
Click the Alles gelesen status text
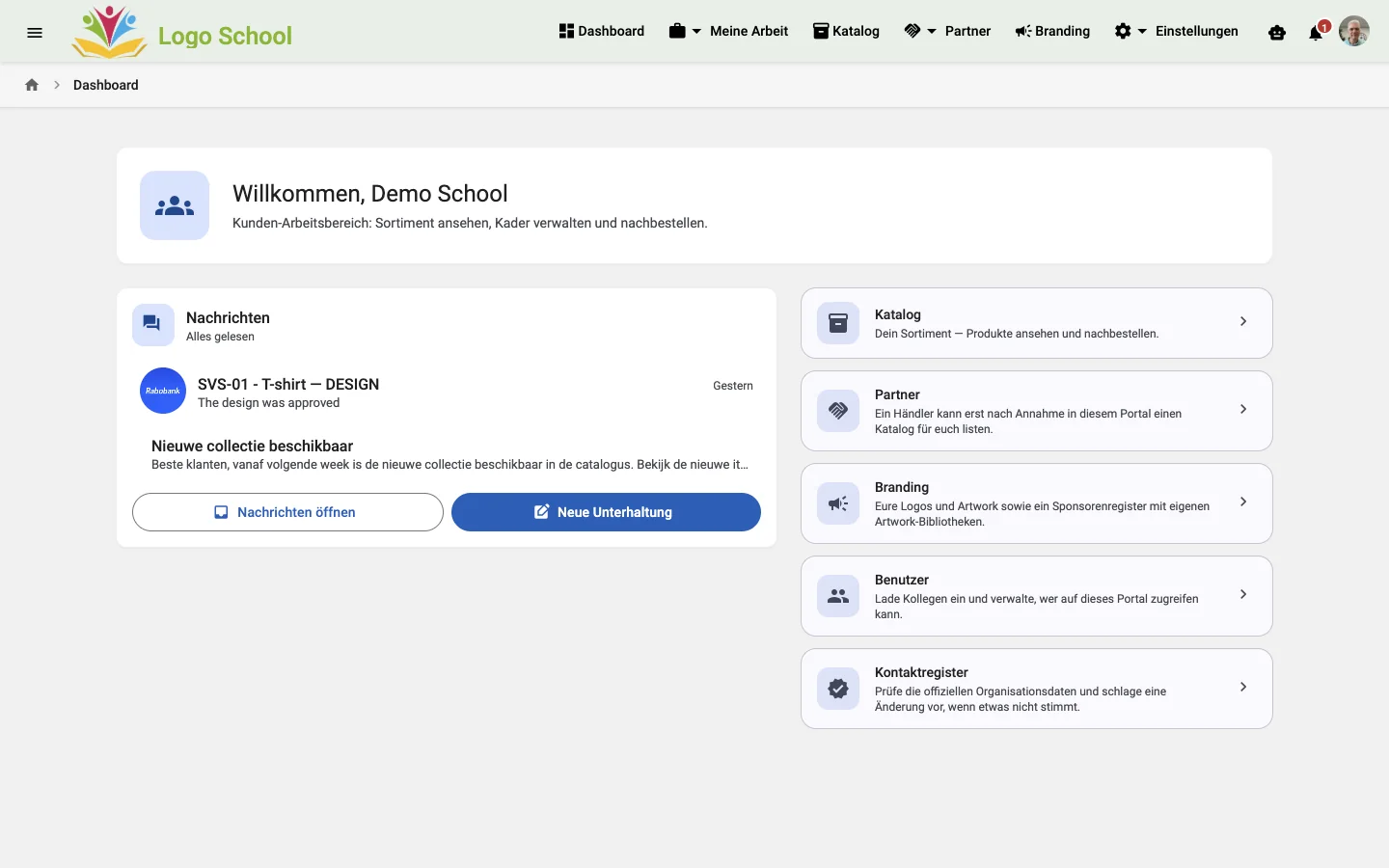point(220,337)
